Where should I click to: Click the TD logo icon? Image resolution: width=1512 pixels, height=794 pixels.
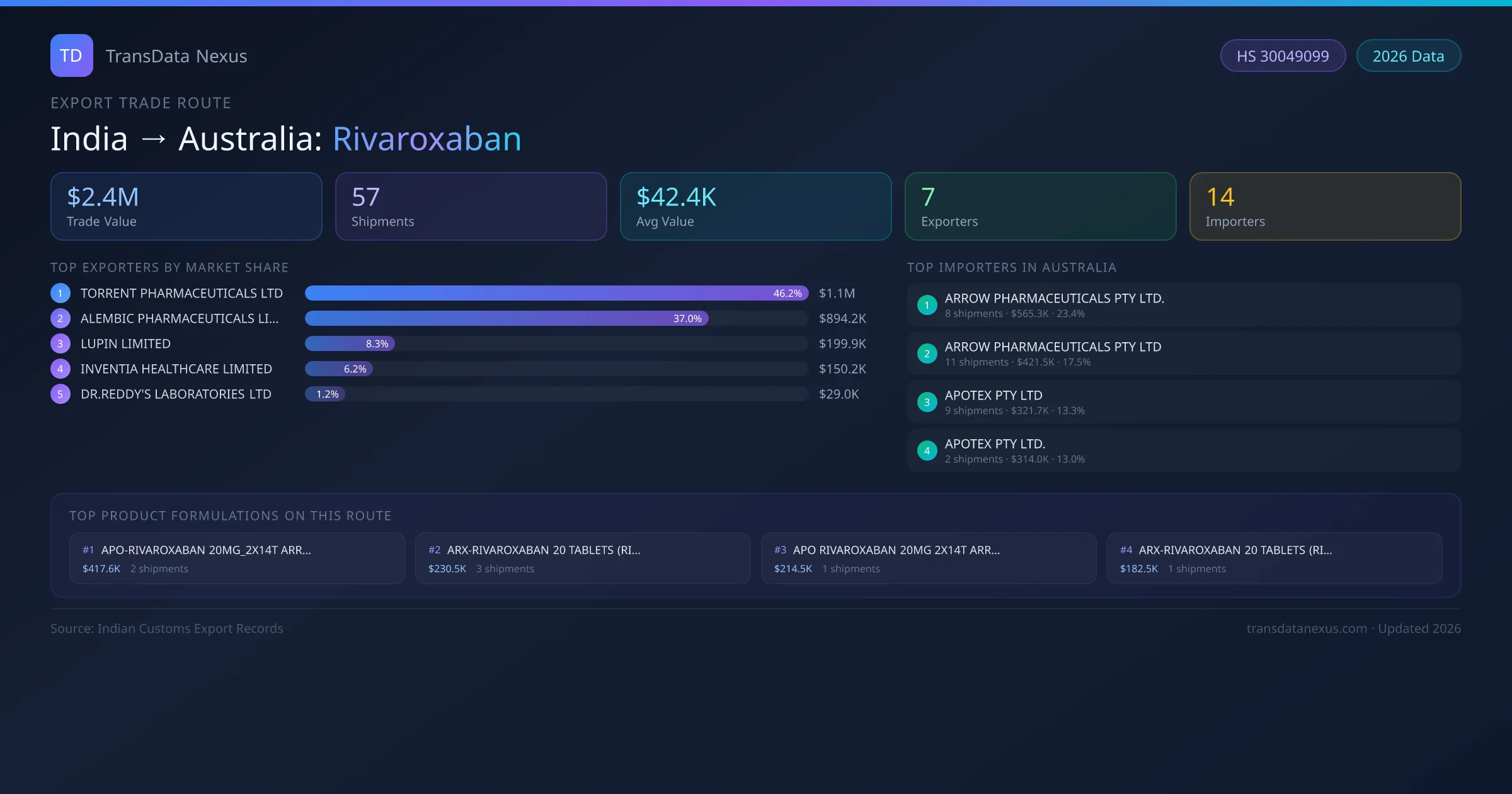pyautogui.click(x=71, y=55)
